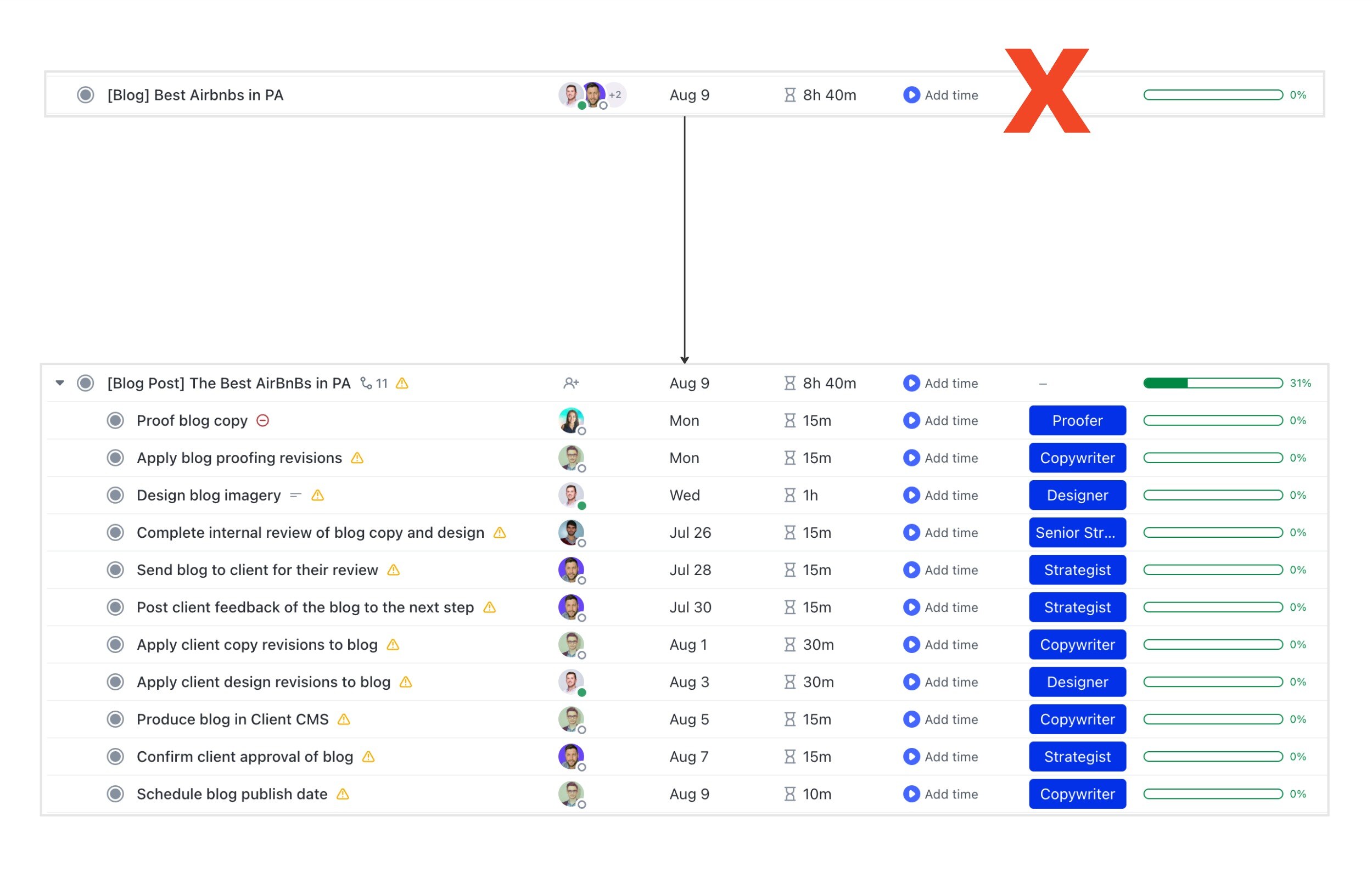1372x878 pixels.
Task: Click warning icon on Complete internal review row
Action: click(x=500, y=532)
